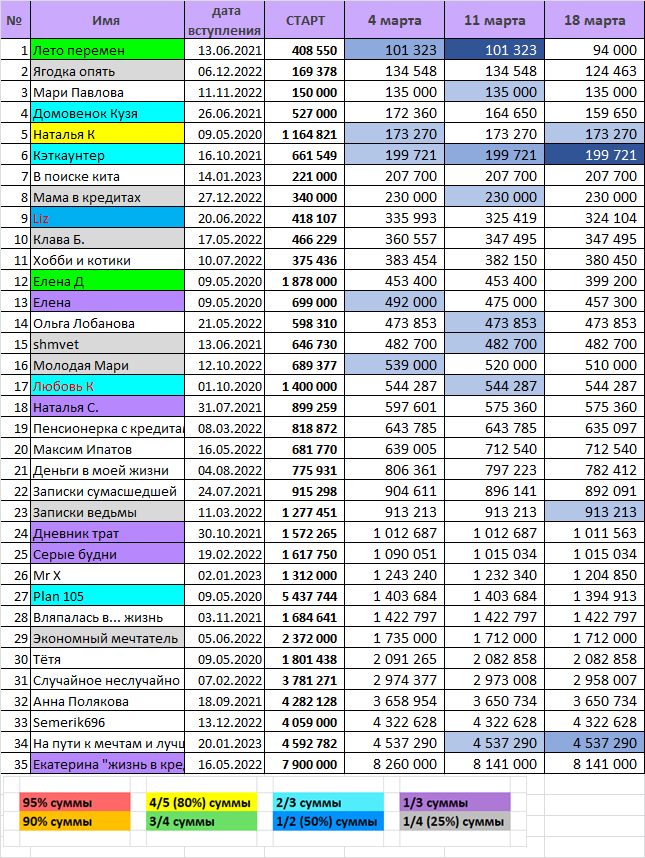
Task: Click the red 'Любовь К' cell
Action: coord(107,386)
